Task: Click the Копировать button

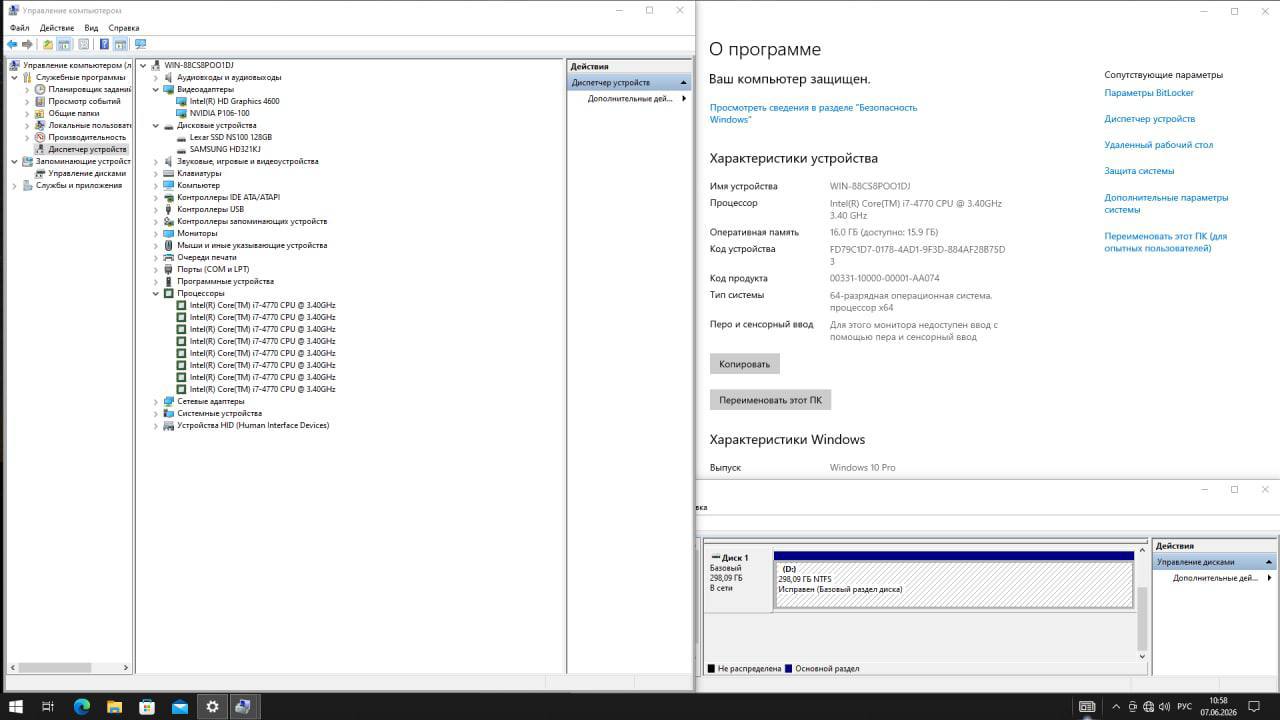Action: coord(744,364)
